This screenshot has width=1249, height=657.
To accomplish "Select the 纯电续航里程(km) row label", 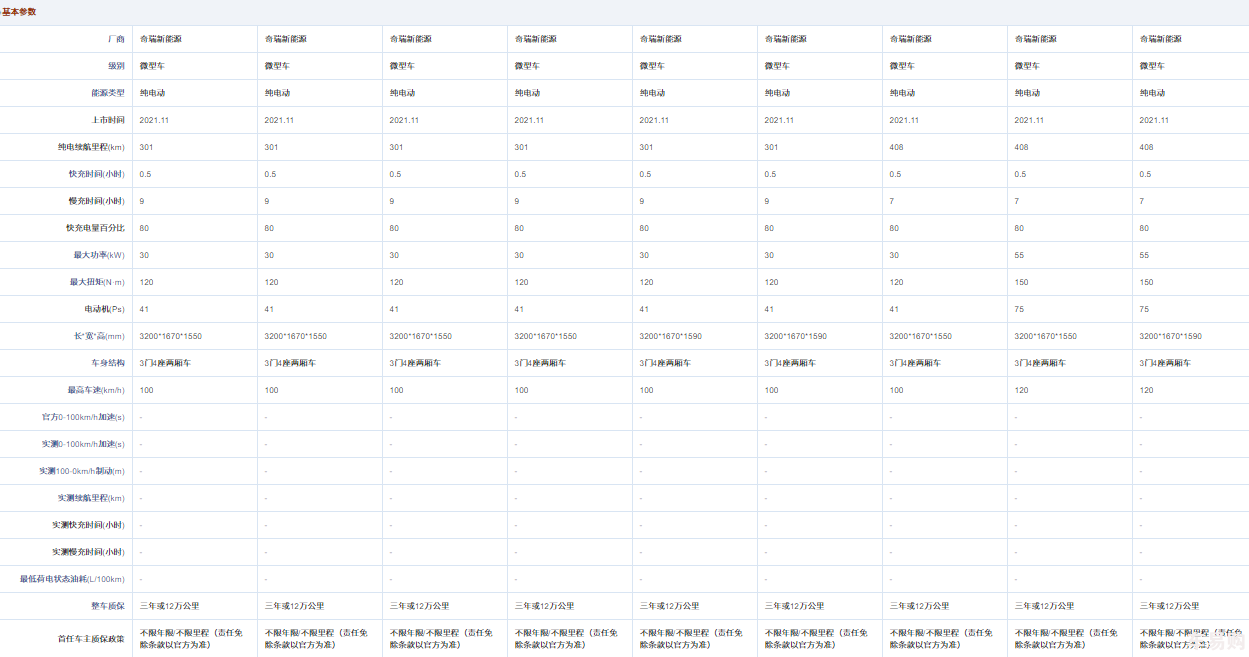I will click(91, 147).
